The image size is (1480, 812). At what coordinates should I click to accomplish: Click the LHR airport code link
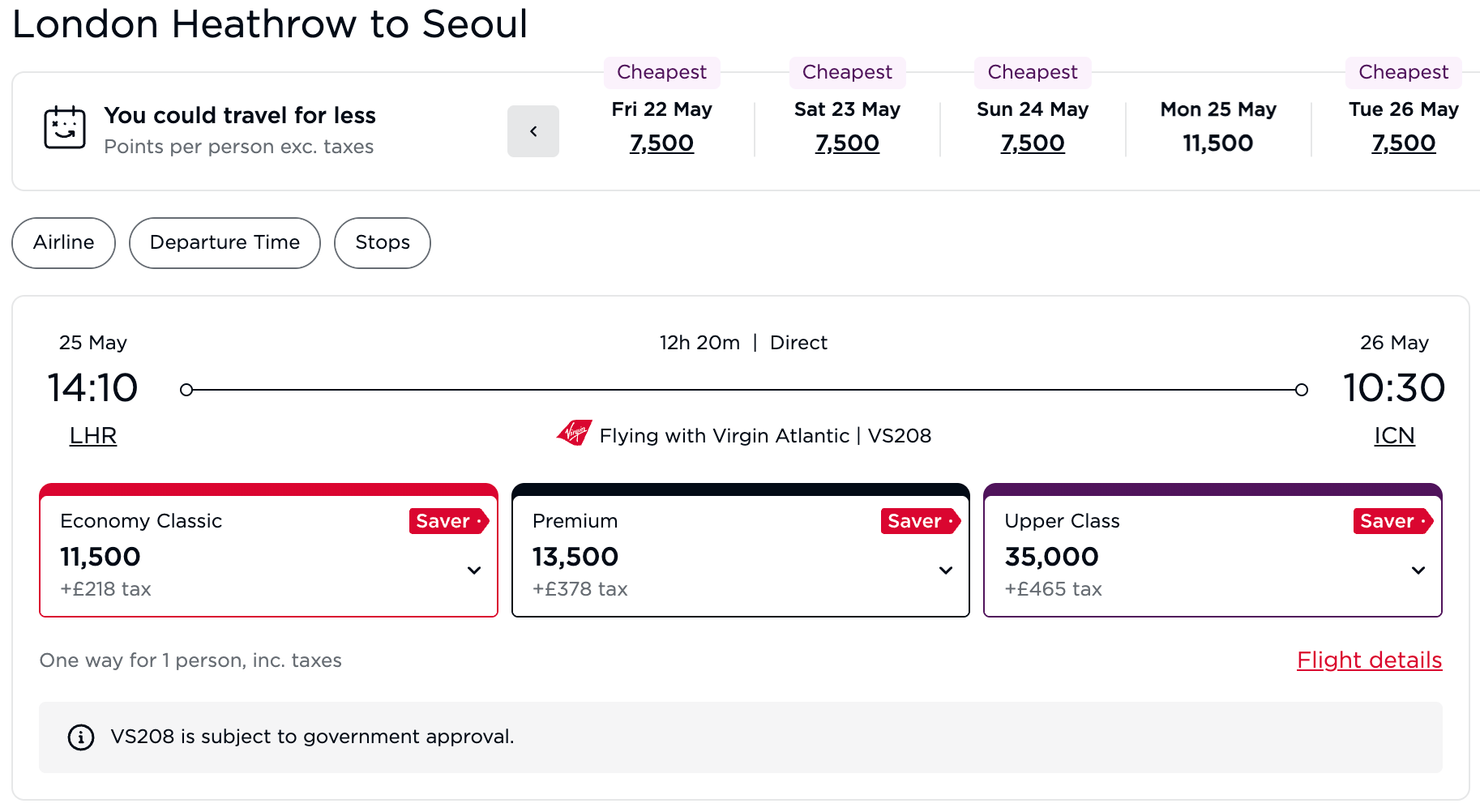pos(93,436)
